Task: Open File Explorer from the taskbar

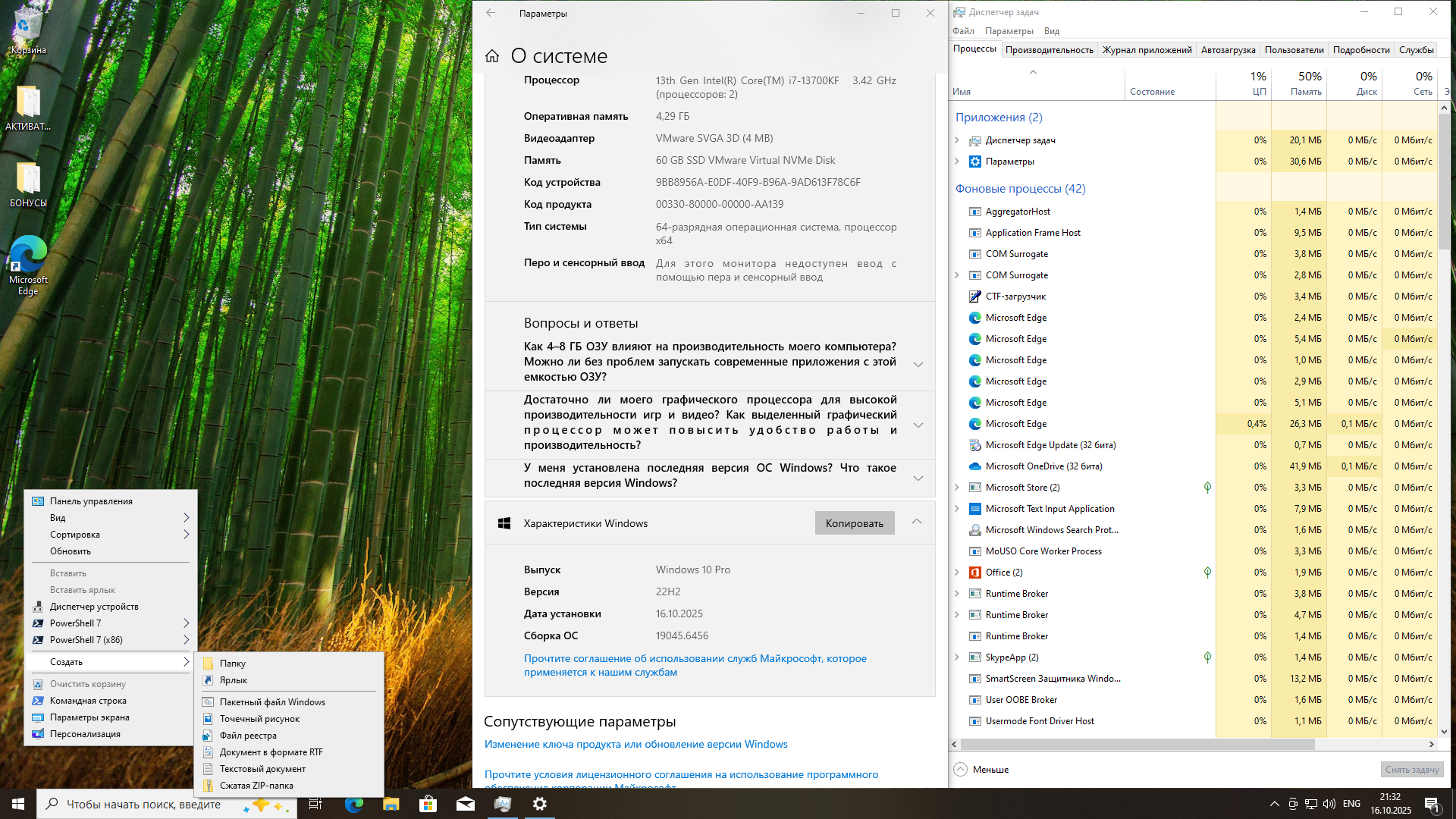Action: (x=391, y=804)
